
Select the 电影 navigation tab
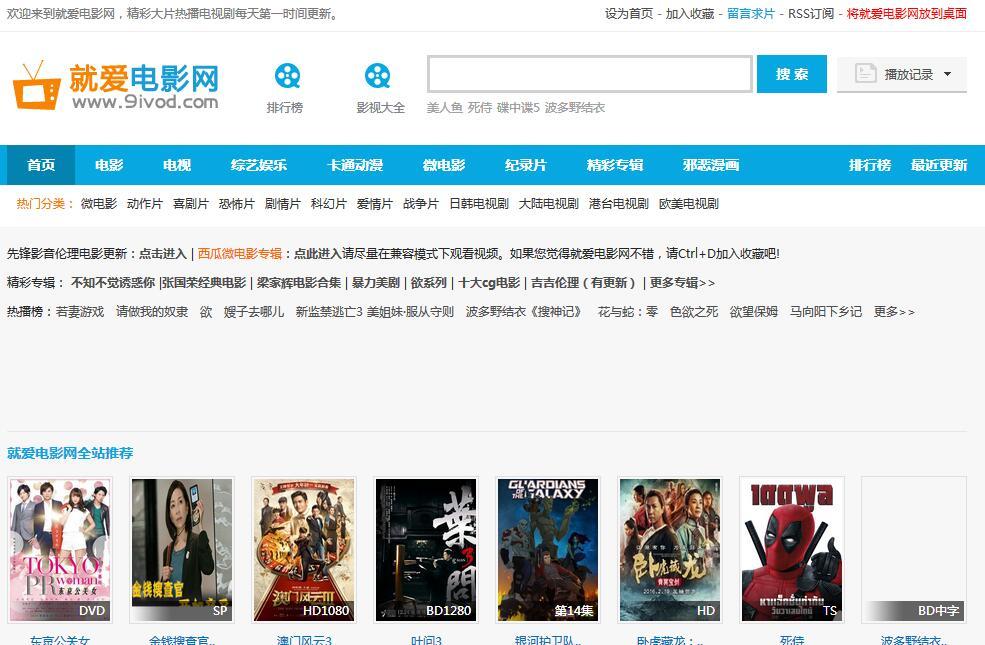pyautogui.click(x=109, y=165)
